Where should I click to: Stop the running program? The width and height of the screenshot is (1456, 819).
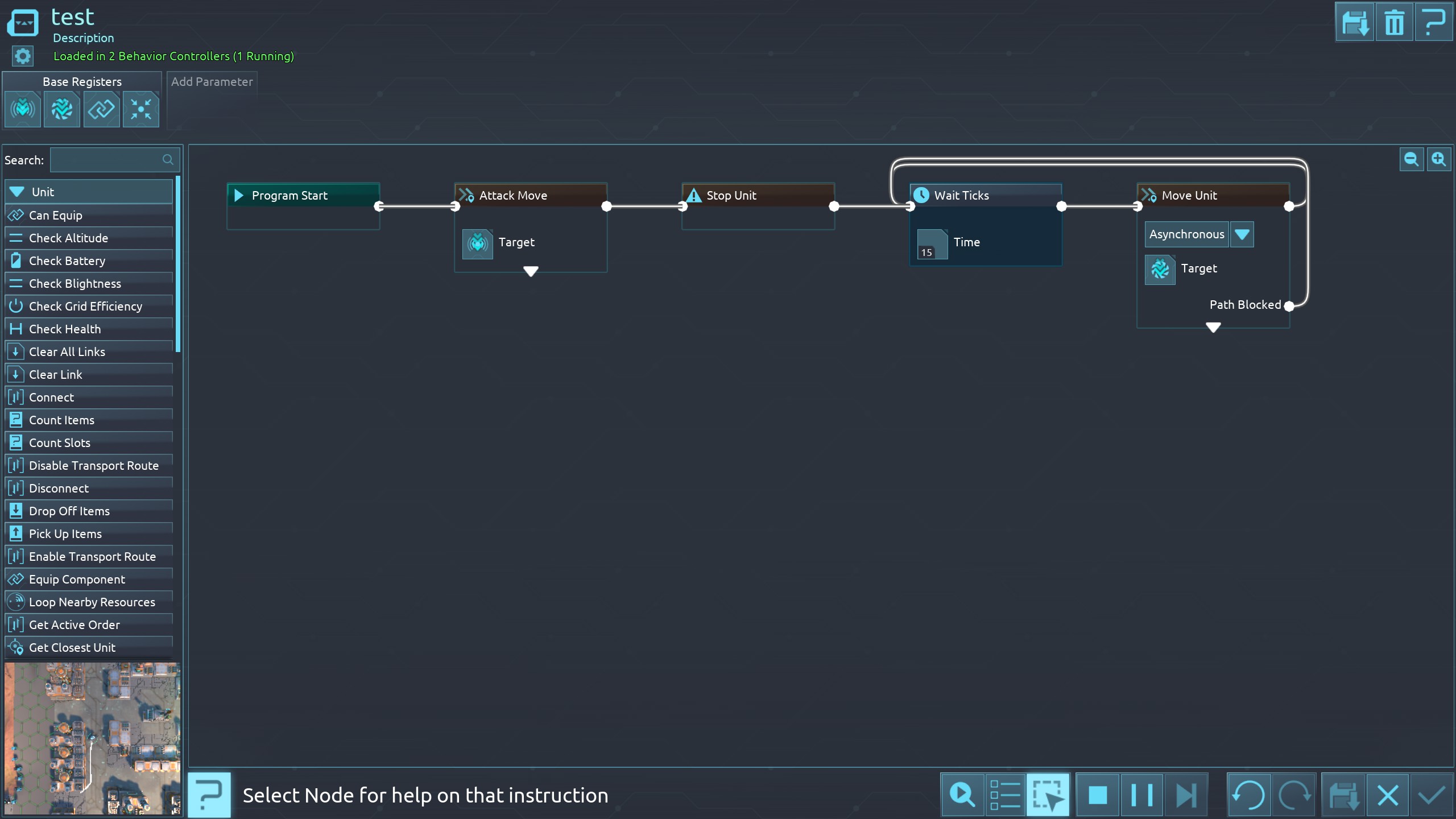pos(1098,795)
